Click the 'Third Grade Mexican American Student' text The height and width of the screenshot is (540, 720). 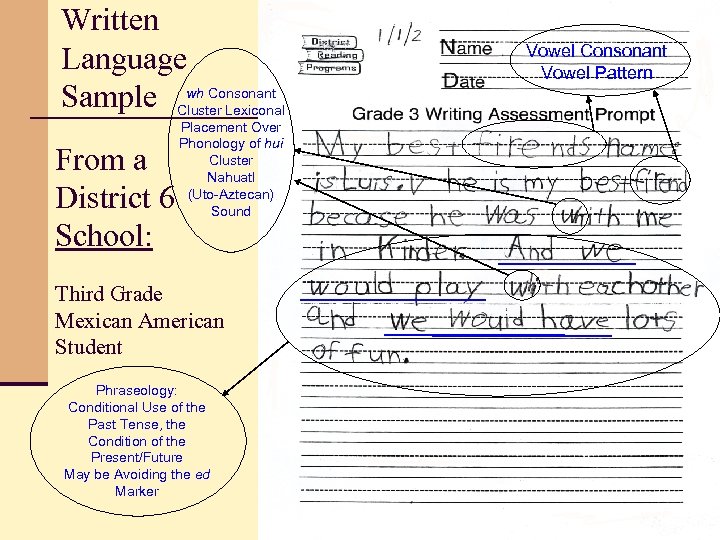pos(139,320)
